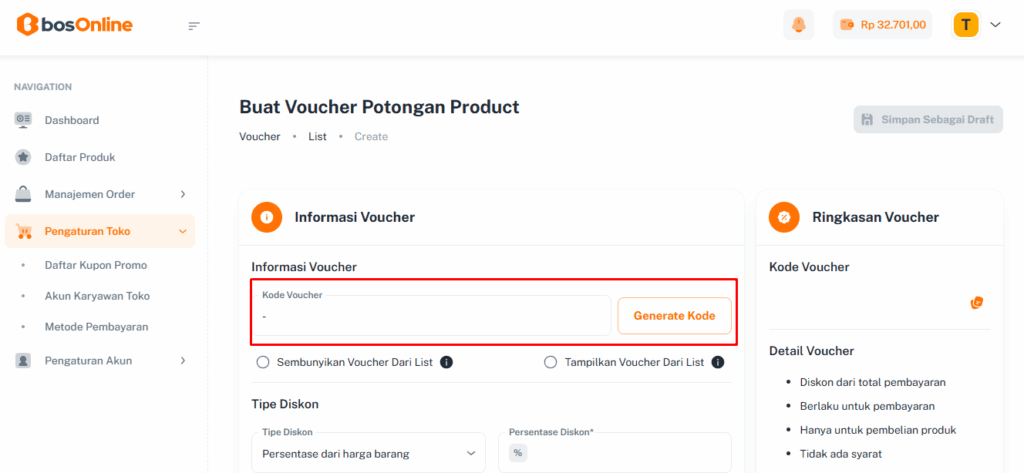Open the notification bell
Viewport: 1024px width, 473px height.
tap(798, 25)
